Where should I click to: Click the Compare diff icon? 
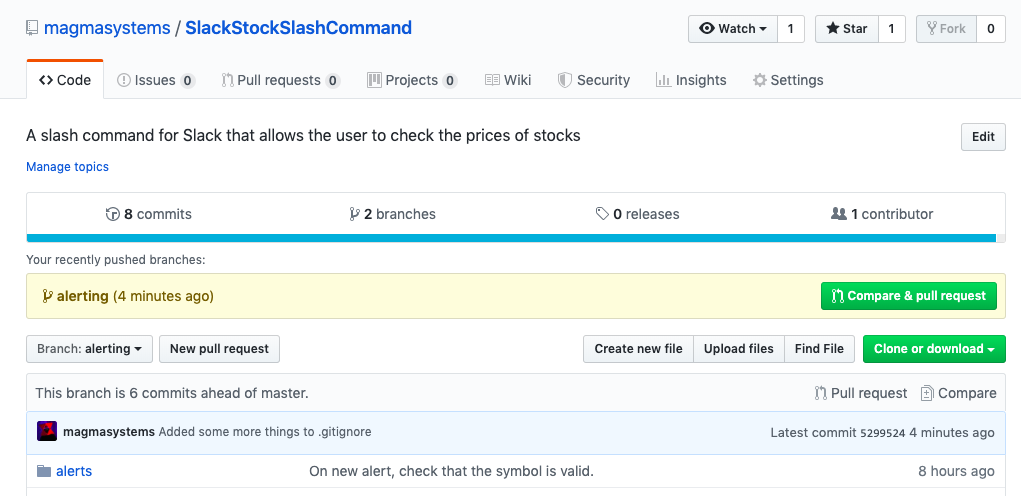point(927,393)
